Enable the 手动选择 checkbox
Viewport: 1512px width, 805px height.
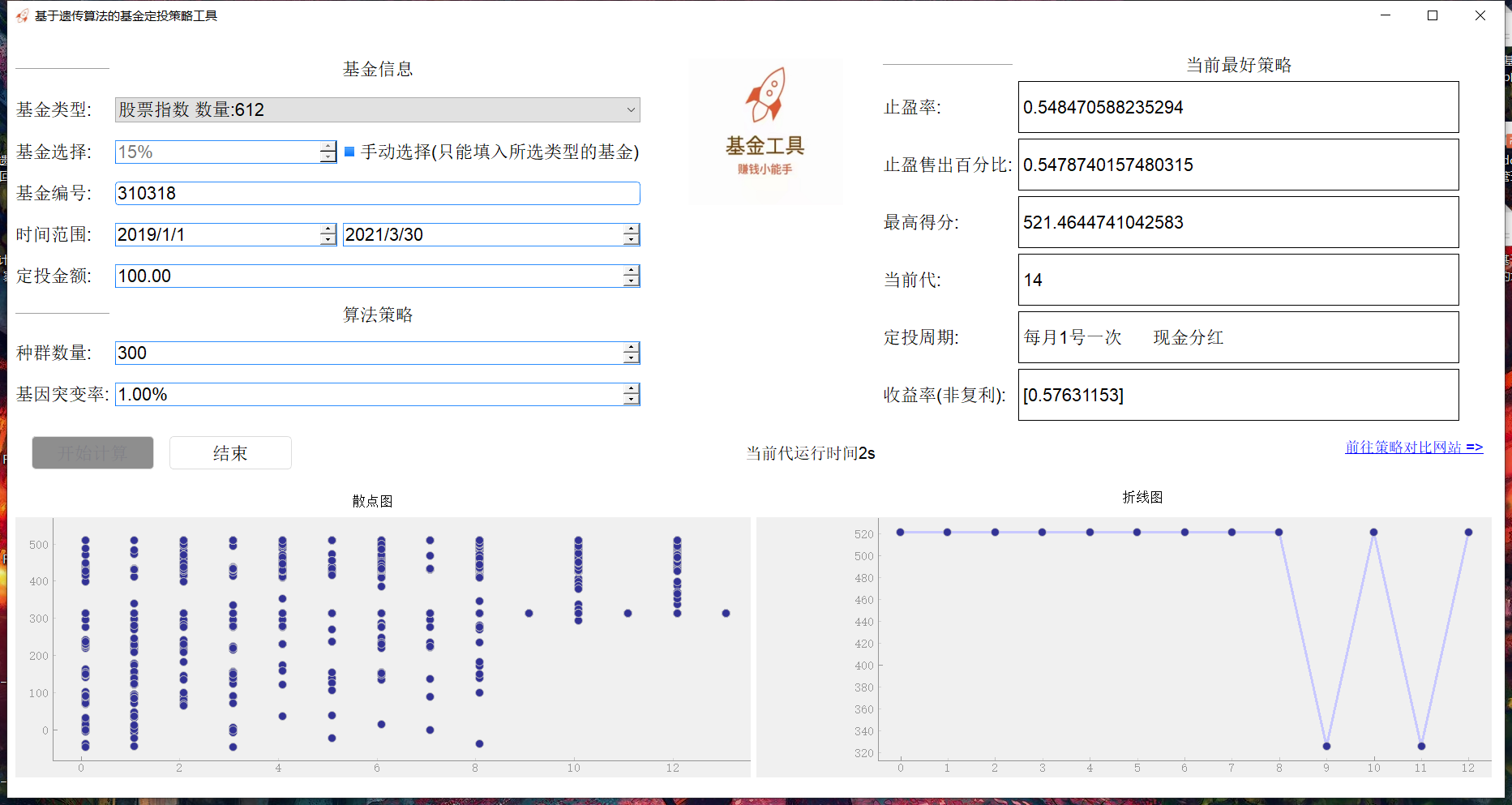[x=348, y=152]
